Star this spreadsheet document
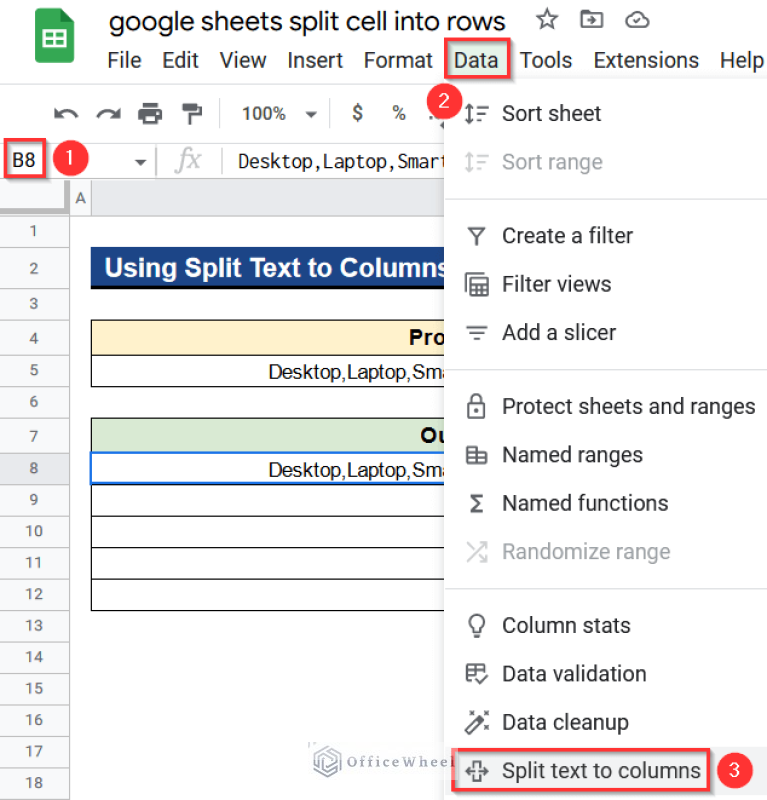 point(547,19)
